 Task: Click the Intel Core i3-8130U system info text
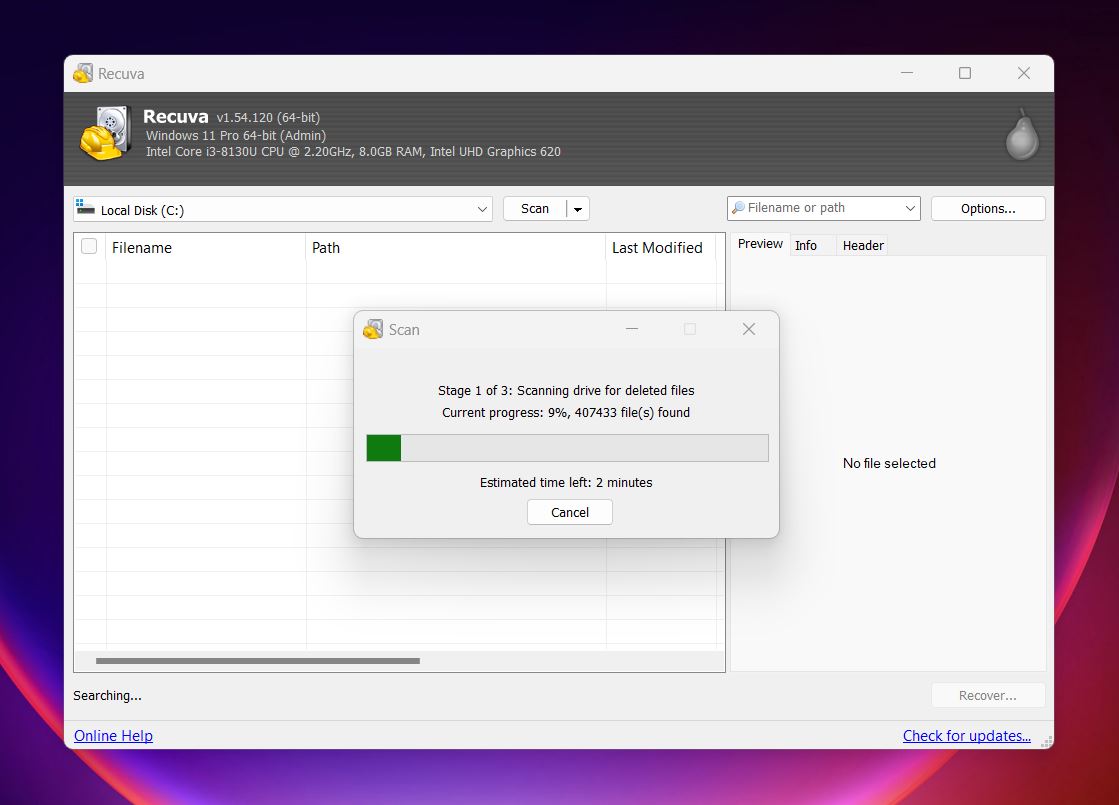pyautogui.click(x=353, y=151)
